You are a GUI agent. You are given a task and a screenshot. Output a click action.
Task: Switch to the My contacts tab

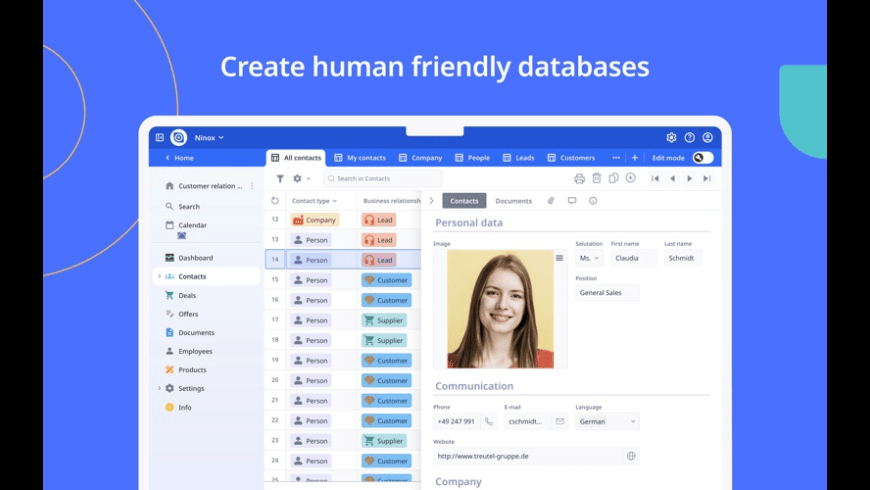point(360,158)
